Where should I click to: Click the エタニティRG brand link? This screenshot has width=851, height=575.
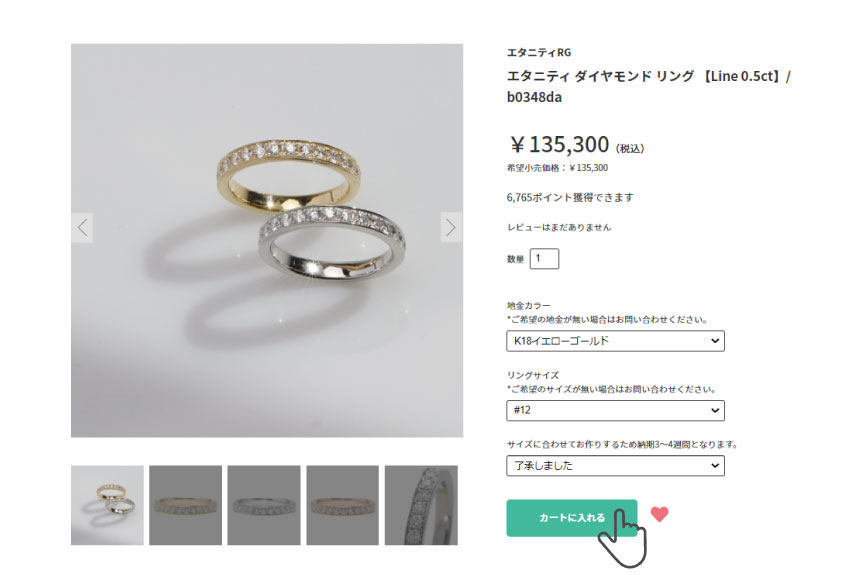click(539, 53)
